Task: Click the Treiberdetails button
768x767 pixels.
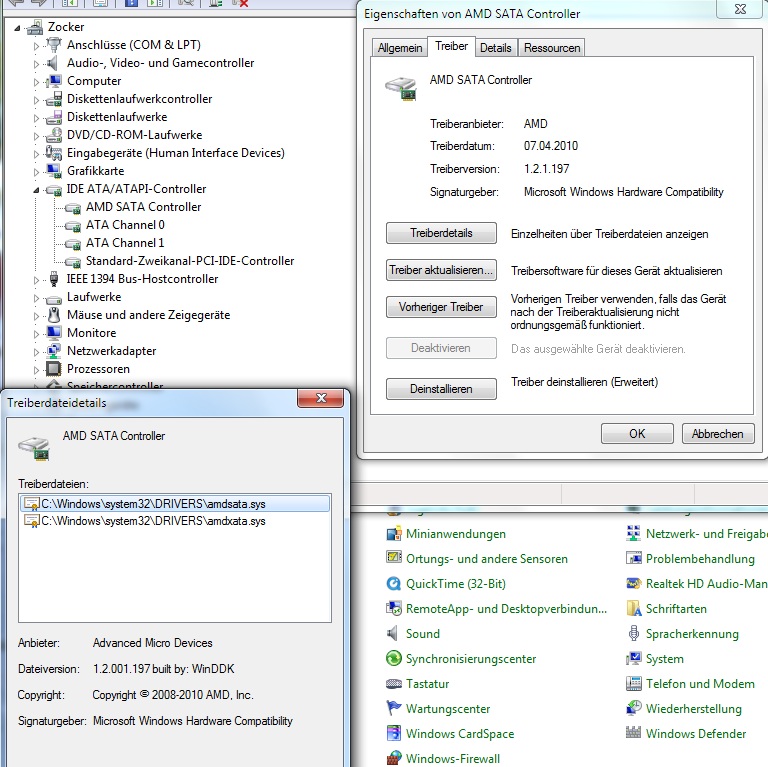Action: click(441, 233)
